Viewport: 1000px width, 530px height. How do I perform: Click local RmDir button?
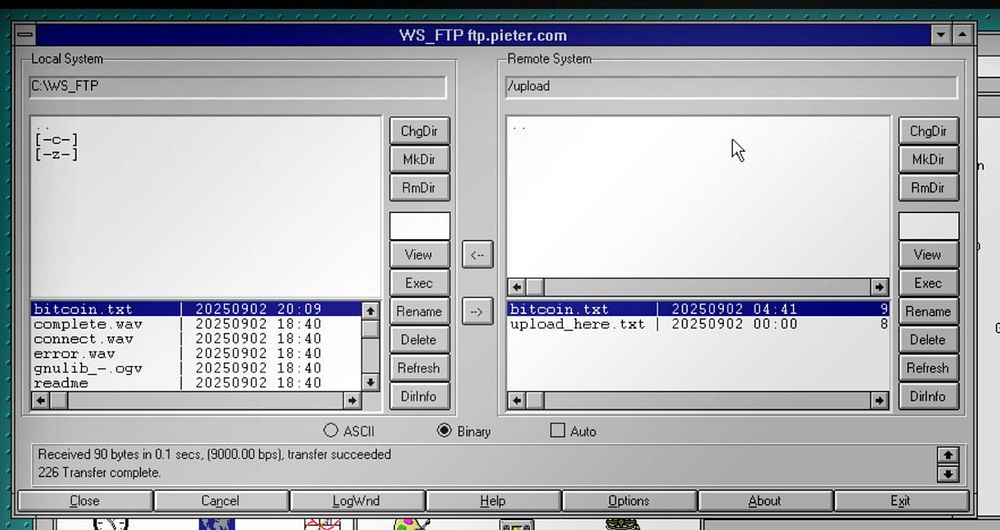pyautogui.click(x=419, y=188)
